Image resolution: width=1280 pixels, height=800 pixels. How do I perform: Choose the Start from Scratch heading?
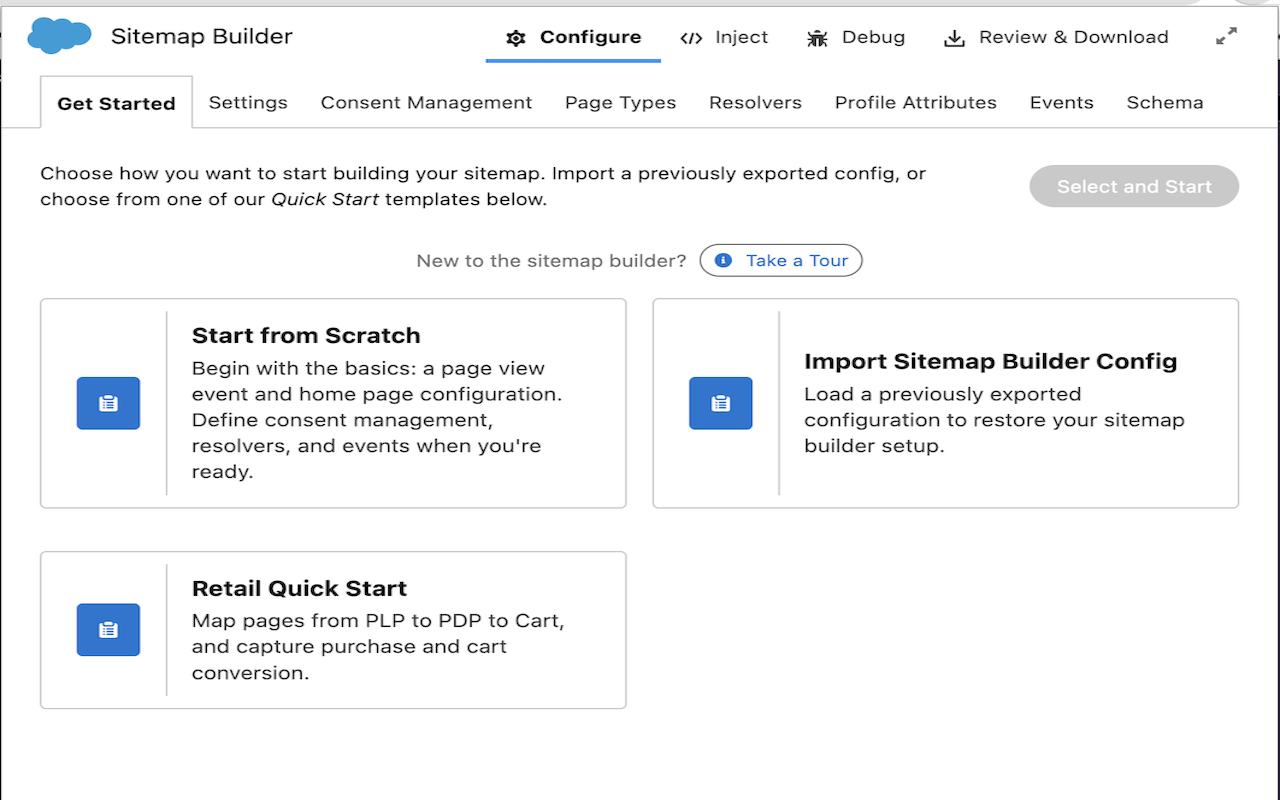(306, 335)
